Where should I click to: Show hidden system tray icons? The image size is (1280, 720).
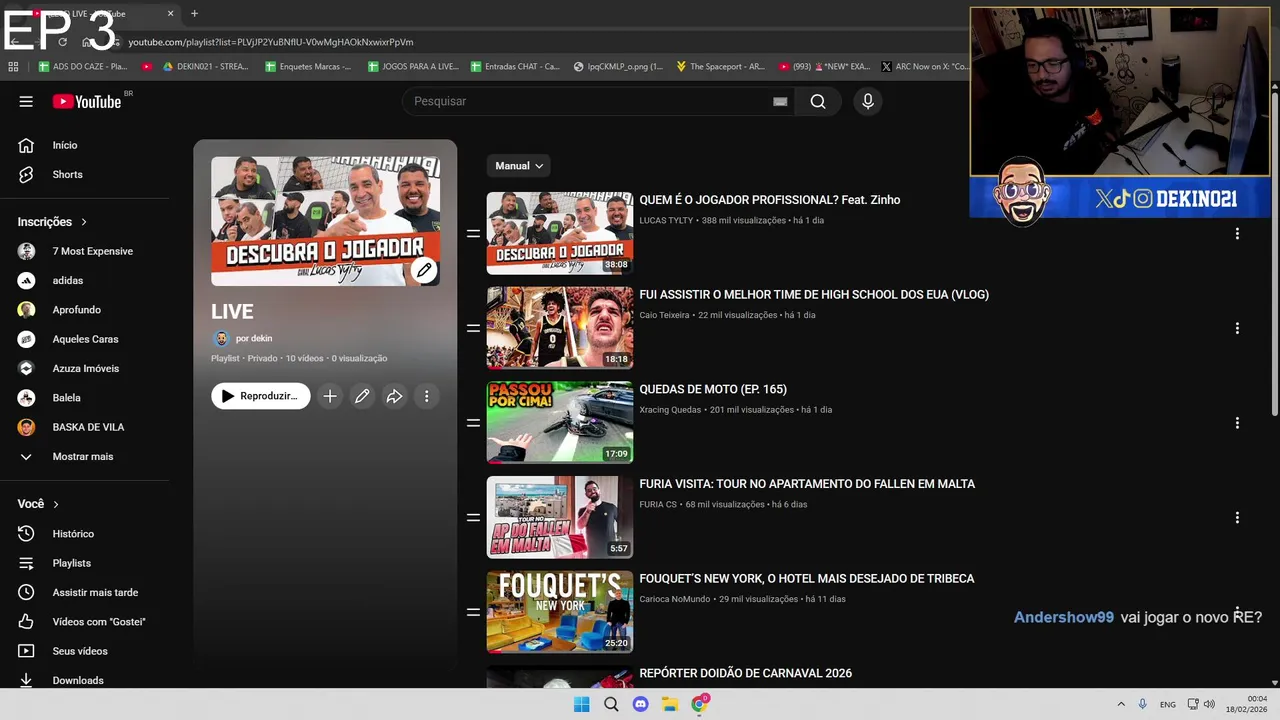(x=1121, y=704)
